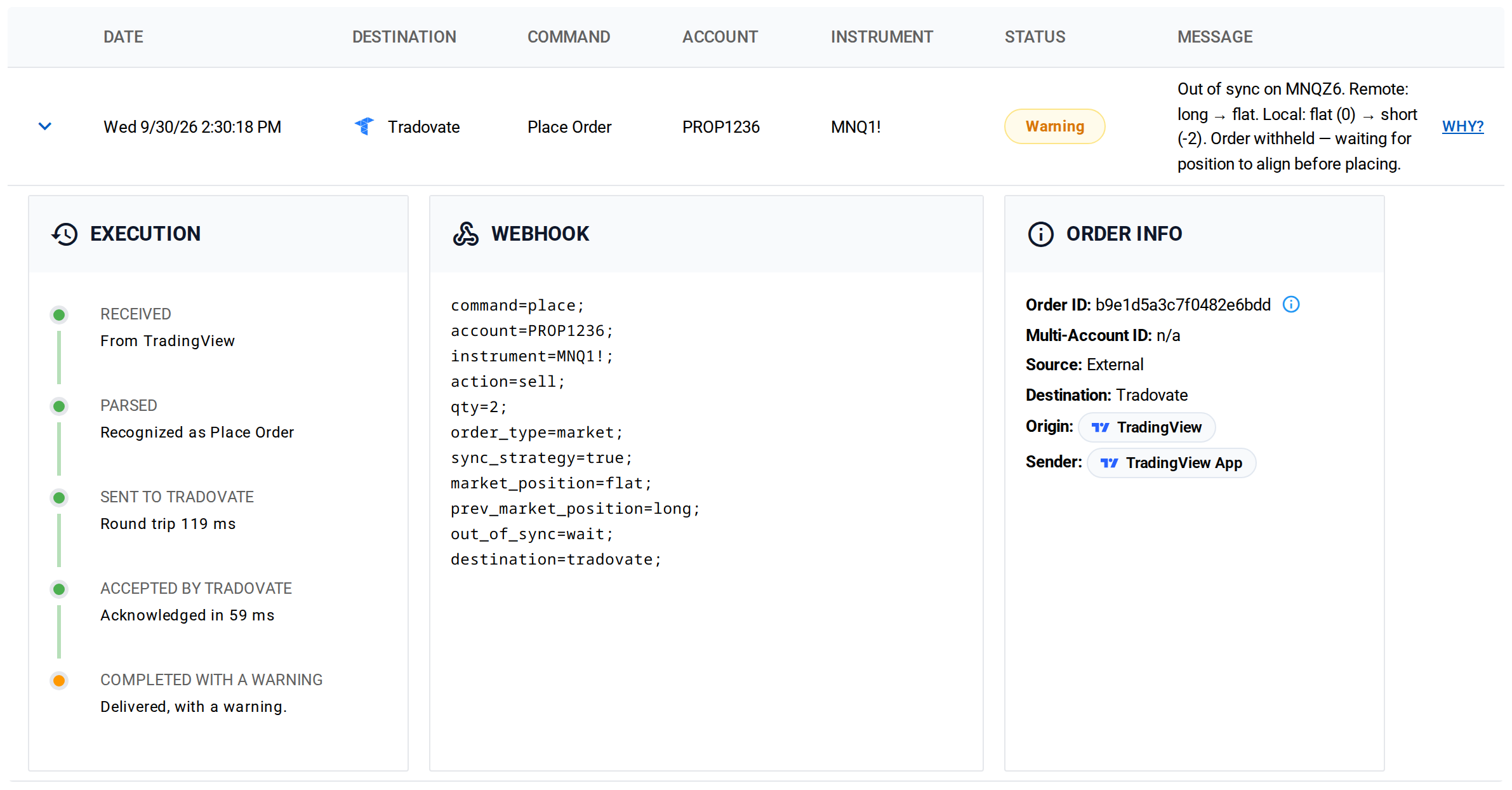Select the green PARSED step marker
The width and height of the screenshot is (1512, 790).
point(59,406)
